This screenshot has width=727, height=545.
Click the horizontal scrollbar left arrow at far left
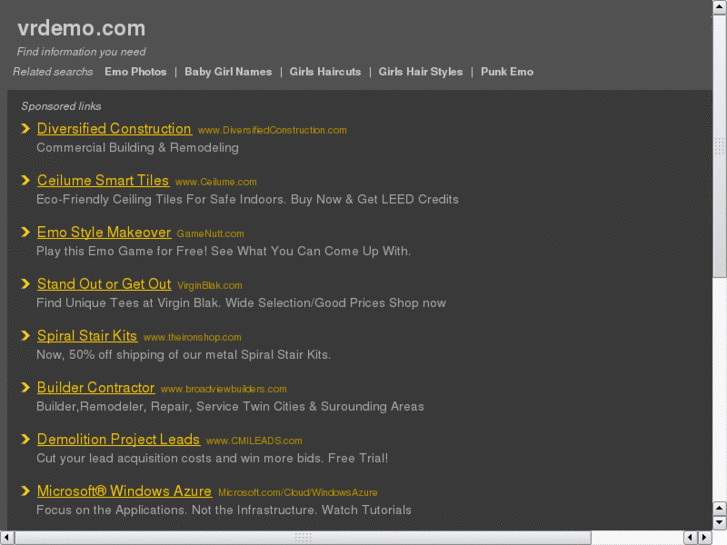point(7,538)
